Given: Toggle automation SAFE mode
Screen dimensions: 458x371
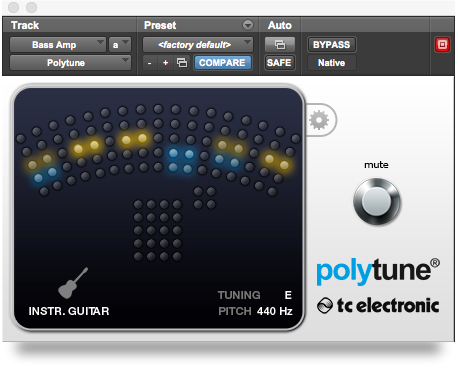Looking at the screenshot, I should [x=279, y=63].
